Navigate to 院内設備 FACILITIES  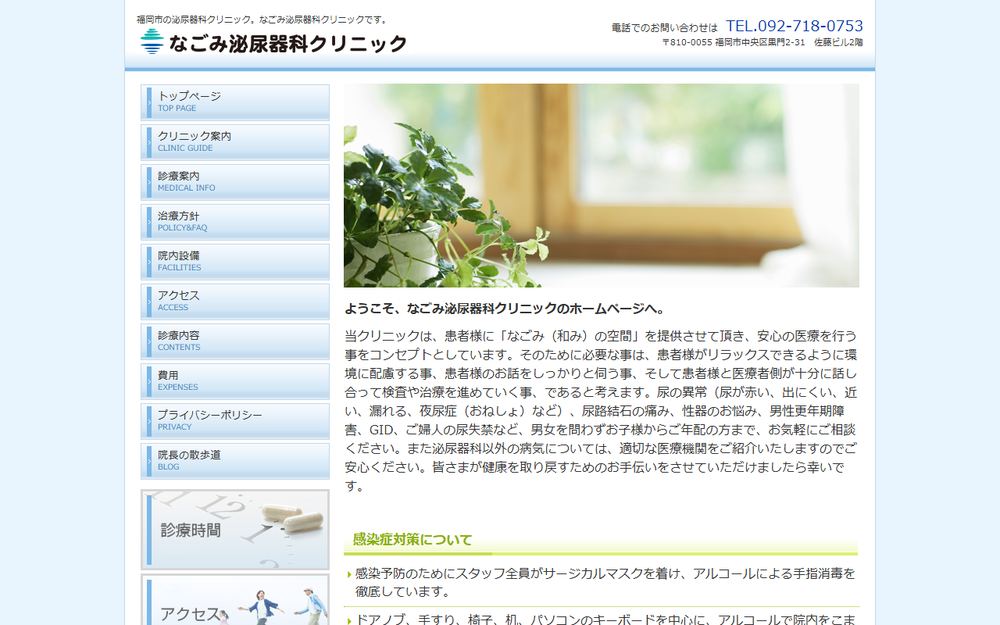235,261
